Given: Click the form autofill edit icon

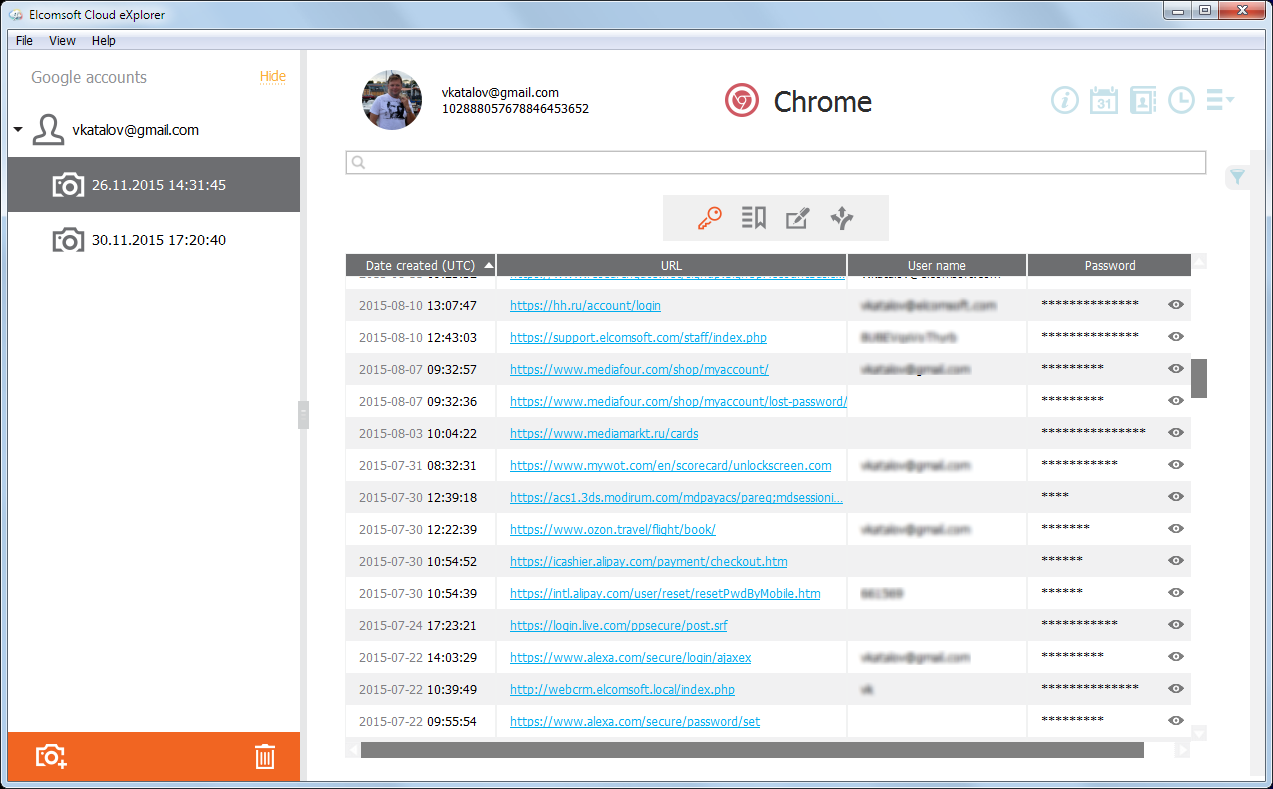Looking at the screenshot, I should point(797,219).
